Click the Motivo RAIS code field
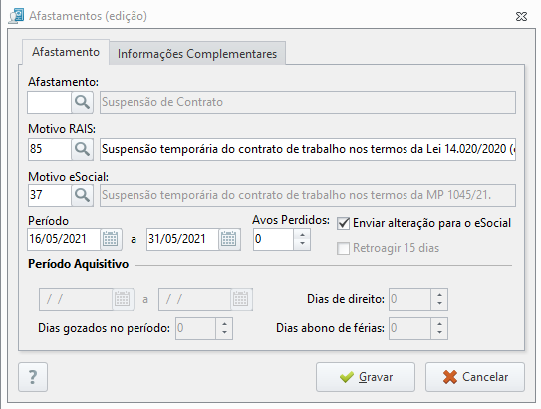Image resolution: width=541 pixels, height=409 pixels. point(50,149)
